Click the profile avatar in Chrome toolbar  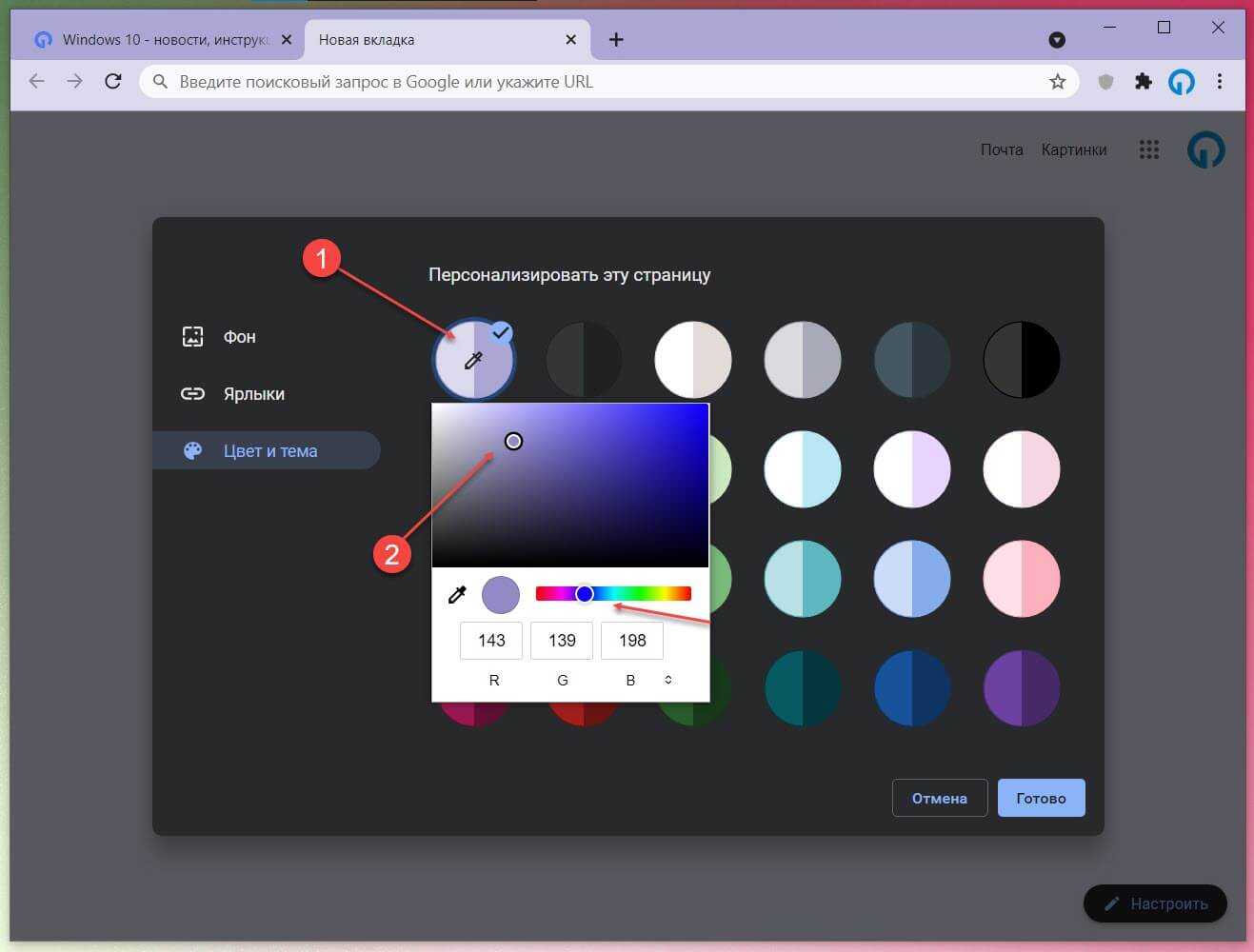click(x=1181, y=82)
